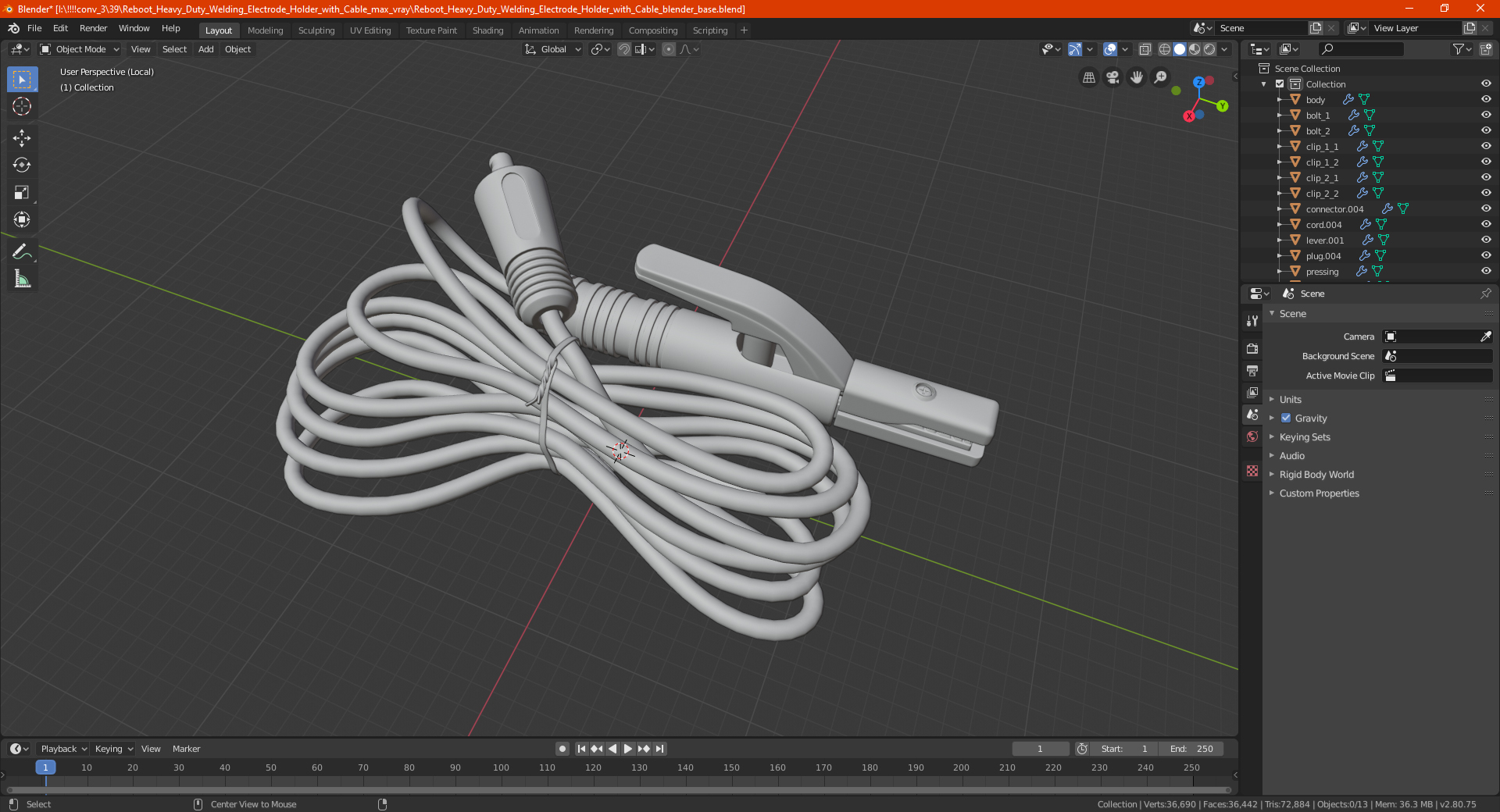Screen dimensions: 1500x812
Task: Open the Texture properties tab
Action: pos(1252,471)
